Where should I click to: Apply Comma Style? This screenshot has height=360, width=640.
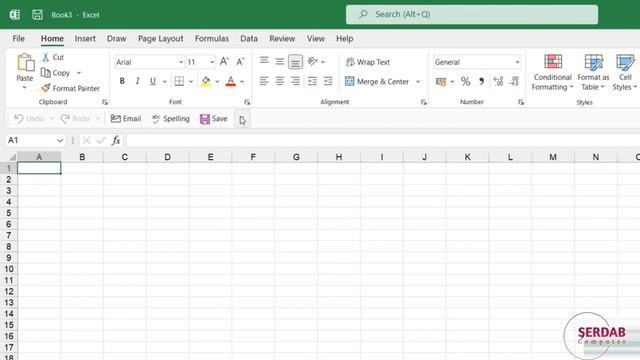pyautogui.click(x=482, y=82)
